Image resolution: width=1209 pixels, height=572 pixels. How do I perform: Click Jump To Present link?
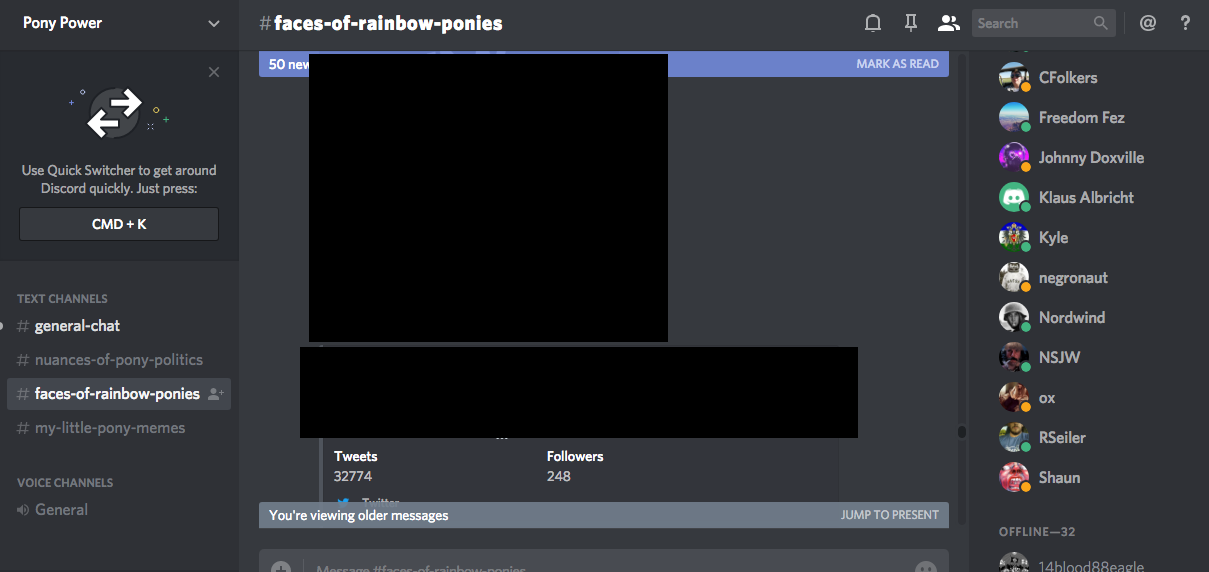tap(889, 515)
